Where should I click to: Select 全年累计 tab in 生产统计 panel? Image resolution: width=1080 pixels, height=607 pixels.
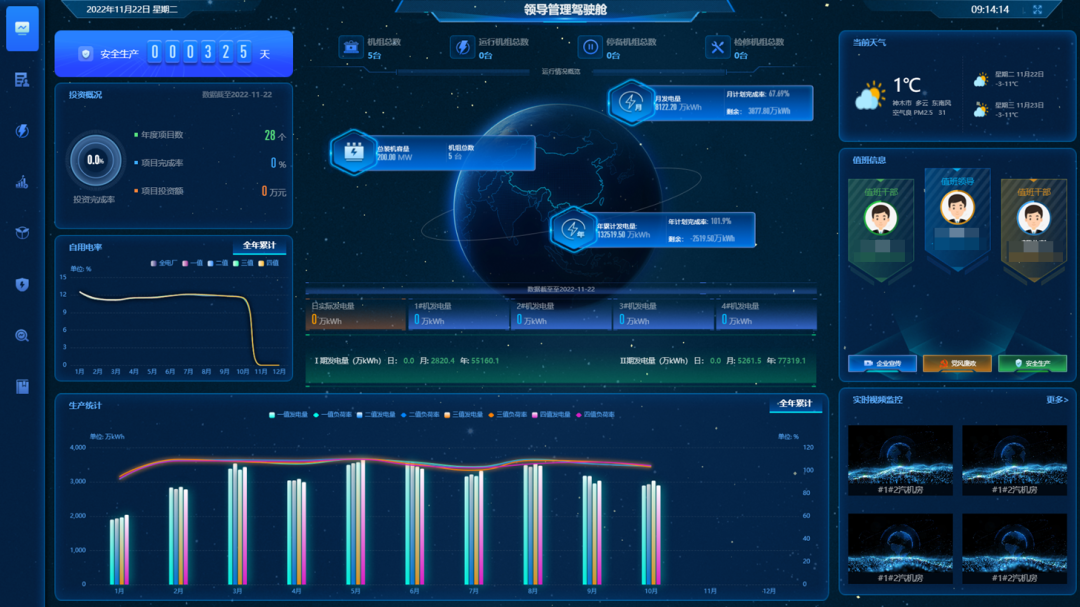tap(795, 404)
